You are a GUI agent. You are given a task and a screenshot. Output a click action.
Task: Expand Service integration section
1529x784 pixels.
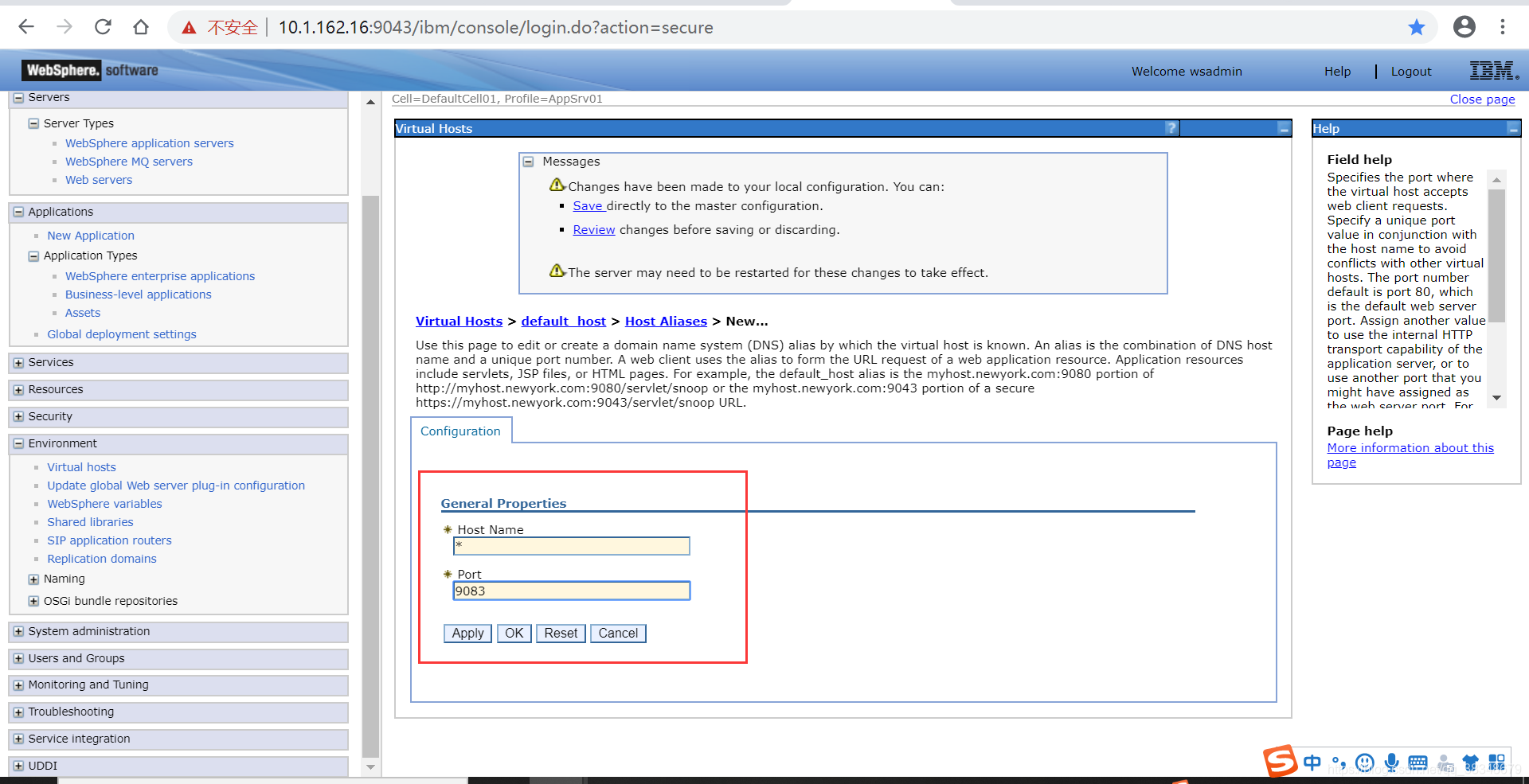pos(18,739)
